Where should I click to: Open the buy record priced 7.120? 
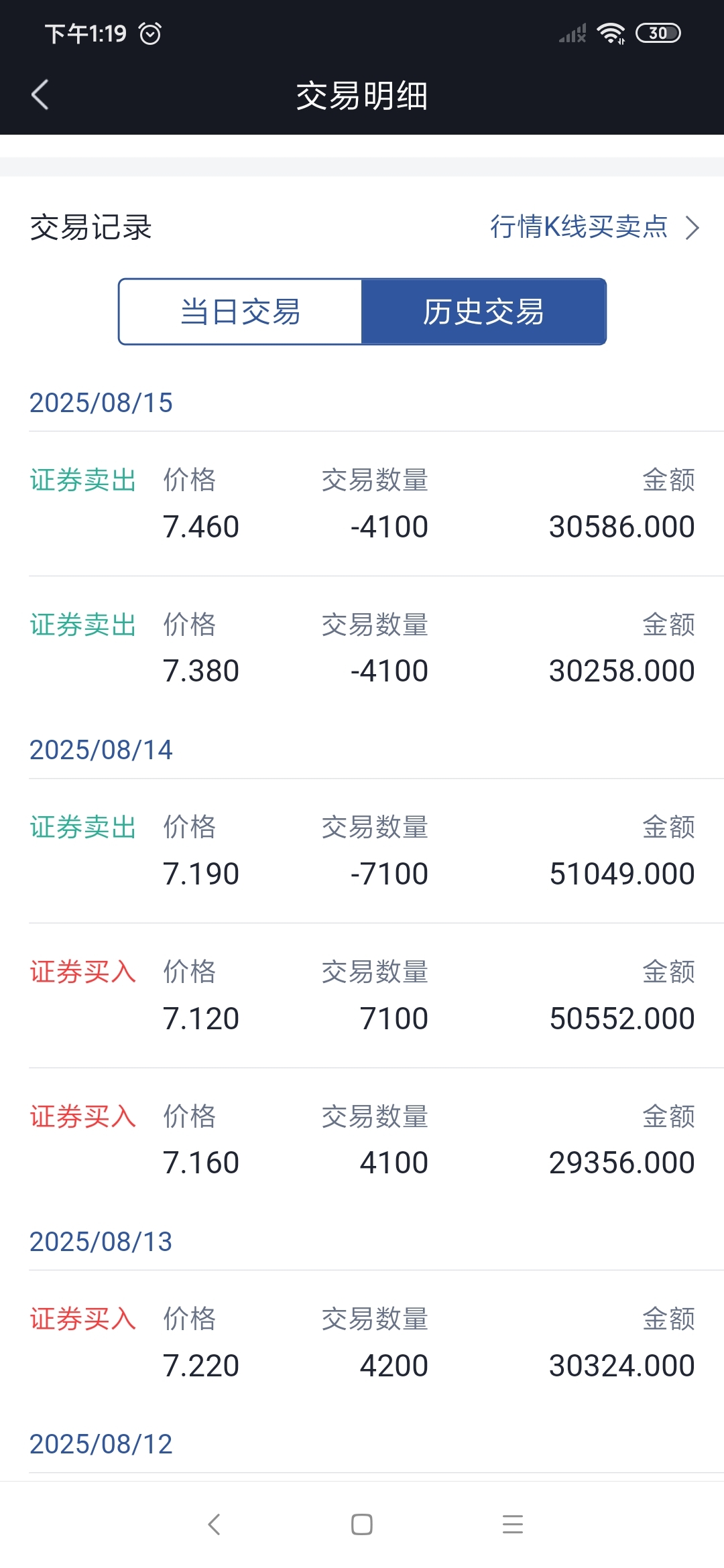coord(362,996)
